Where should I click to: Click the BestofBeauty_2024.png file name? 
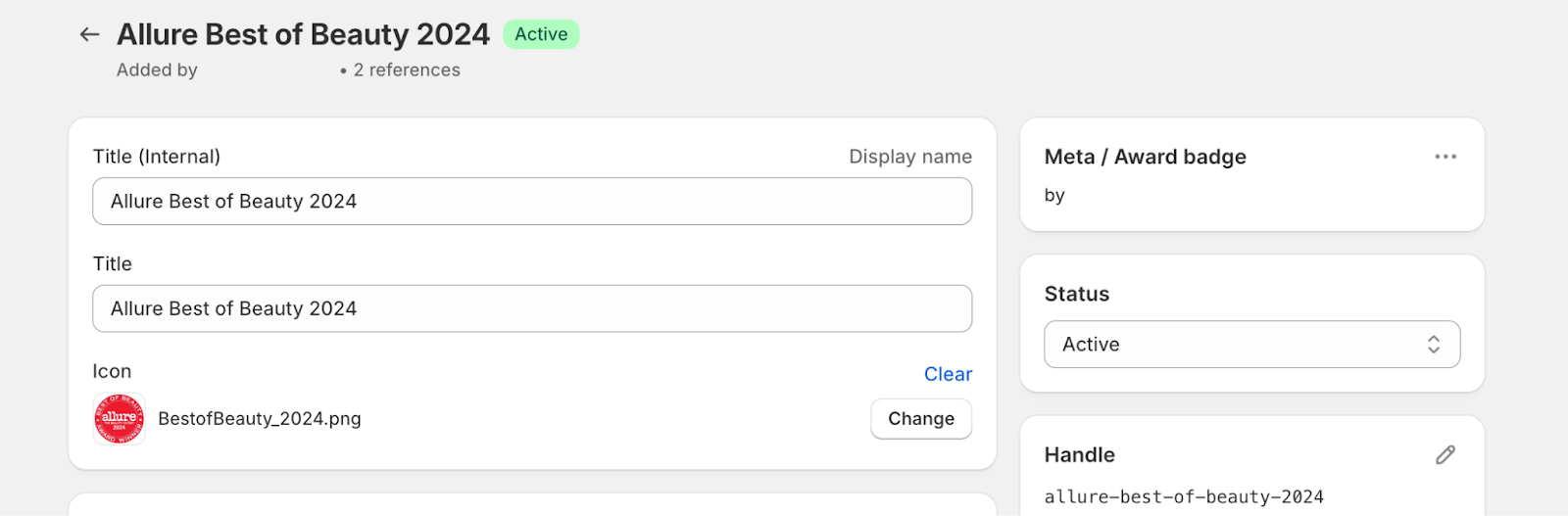260,419
